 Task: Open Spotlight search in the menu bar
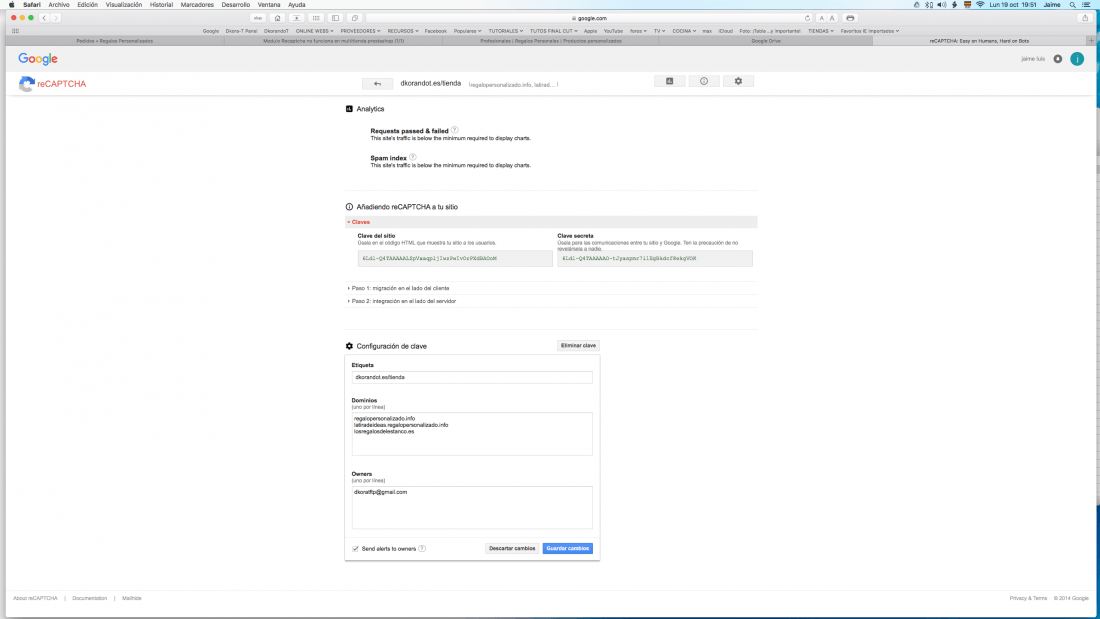1073,5
